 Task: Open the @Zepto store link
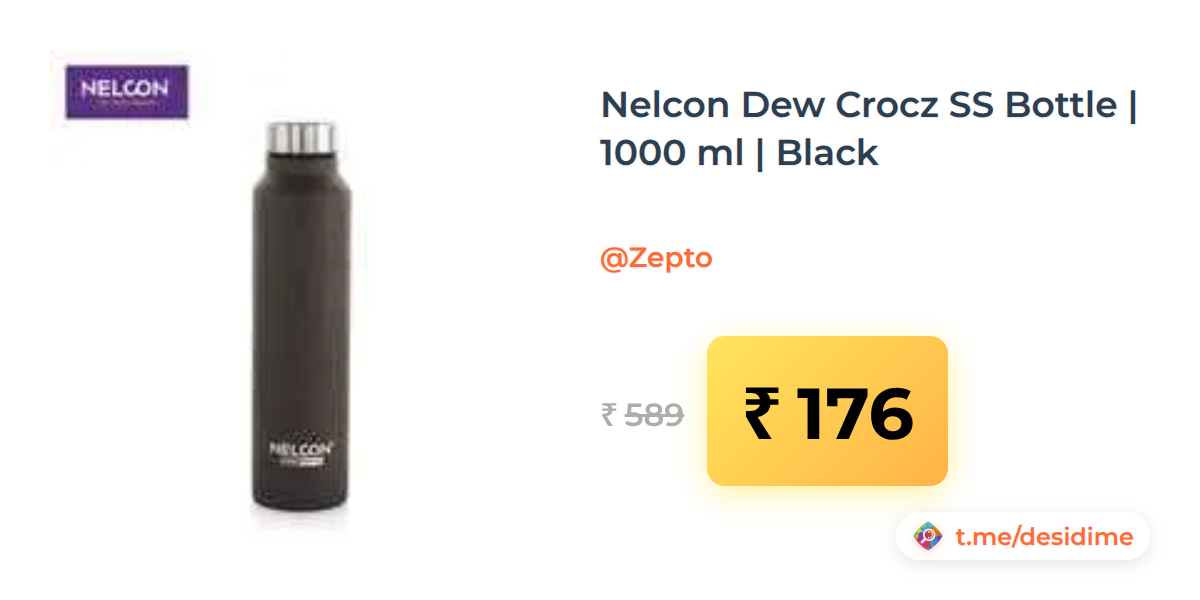(x=656, y=258)
